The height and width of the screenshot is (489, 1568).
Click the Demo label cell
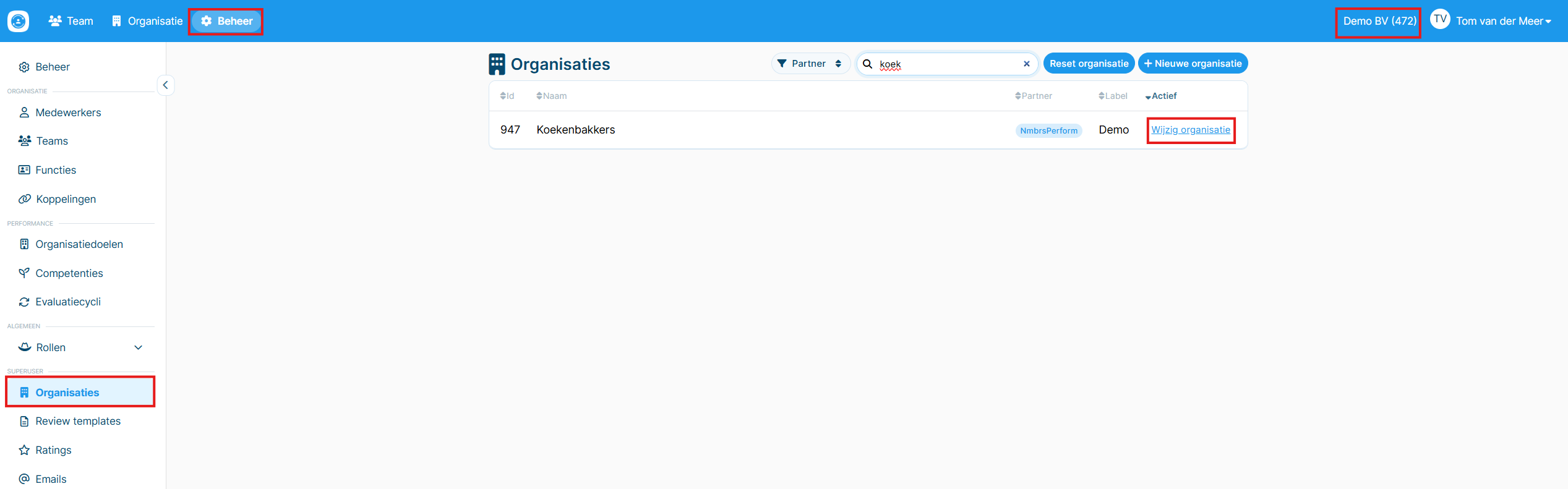click(x=1114, y=130)
